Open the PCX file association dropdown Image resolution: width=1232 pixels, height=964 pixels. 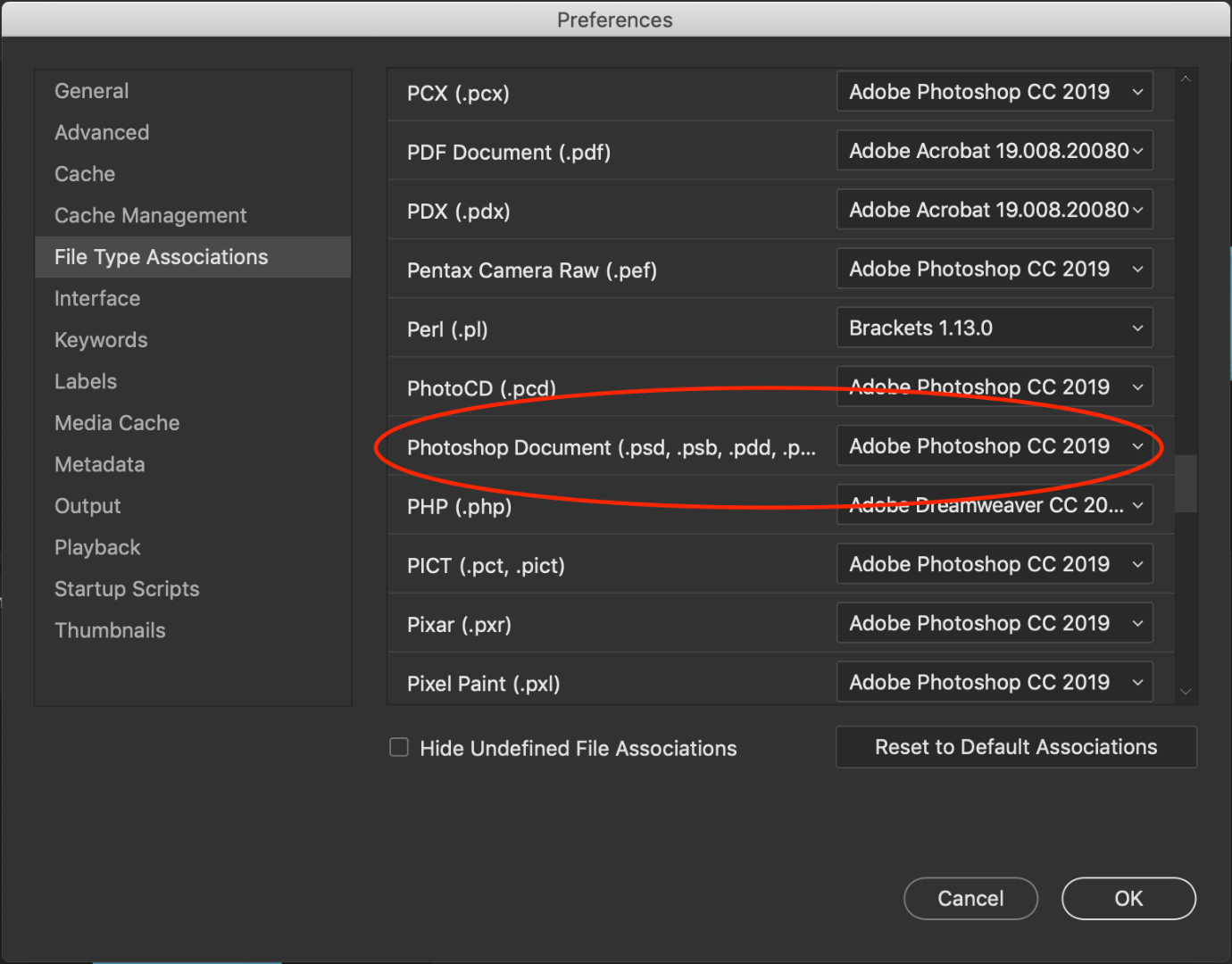(x=994, y=91)
